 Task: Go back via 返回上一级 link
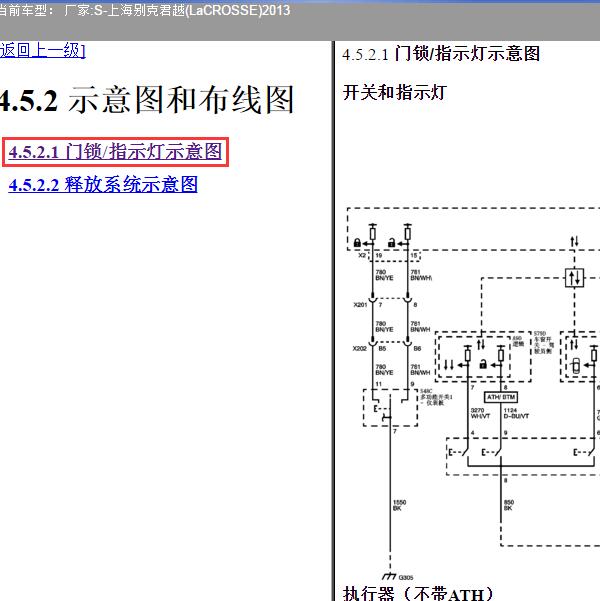(42, 51)
